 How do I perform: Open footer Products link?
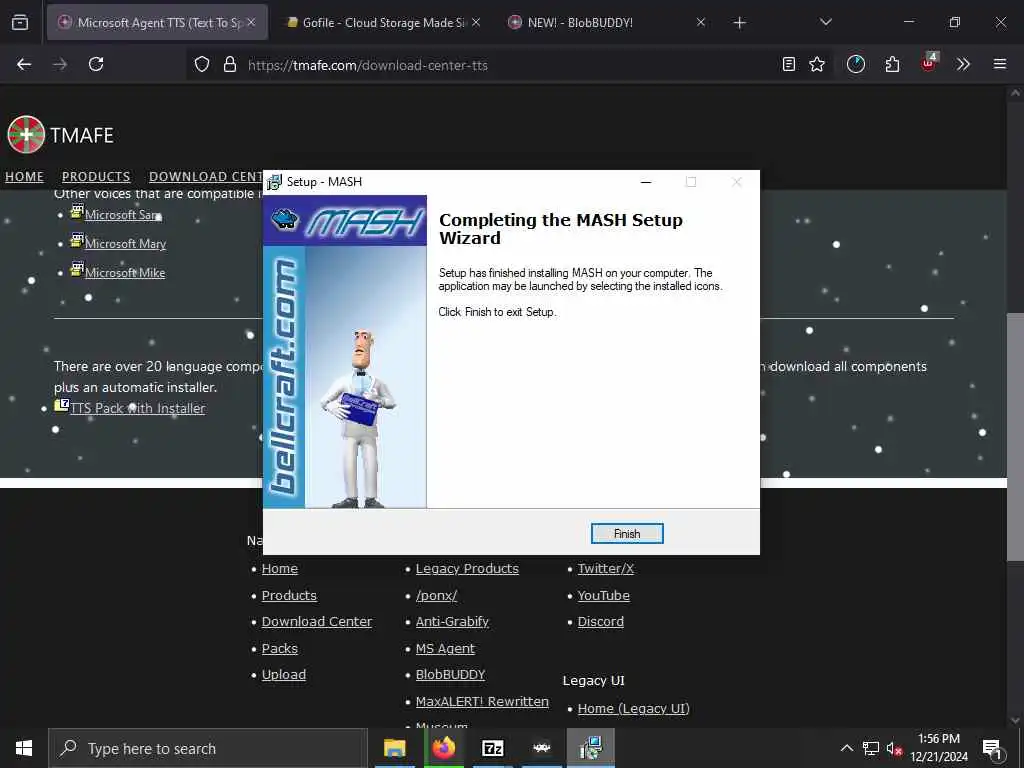click(x=289, y=596)
